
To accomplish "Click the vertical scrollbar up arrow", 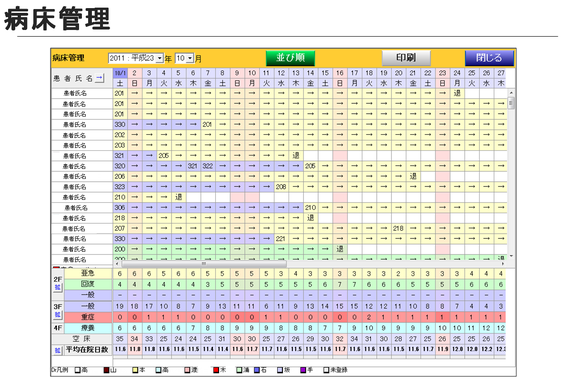I will click(511, 92).
